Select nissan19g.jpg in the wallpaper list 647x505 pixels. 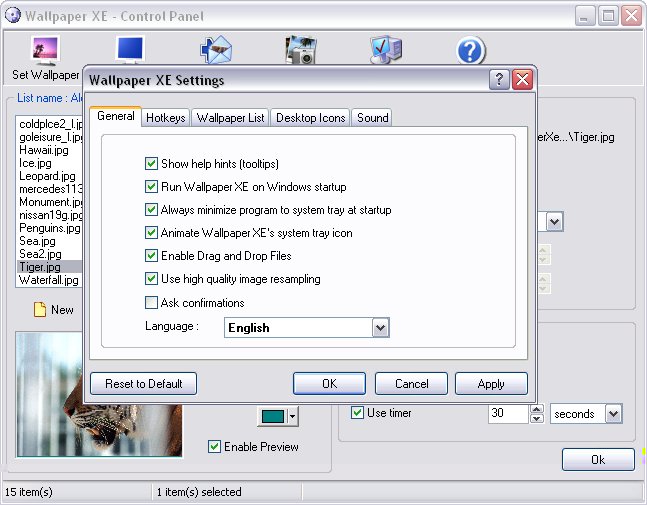pyautogui.click(x=50, y=215)
